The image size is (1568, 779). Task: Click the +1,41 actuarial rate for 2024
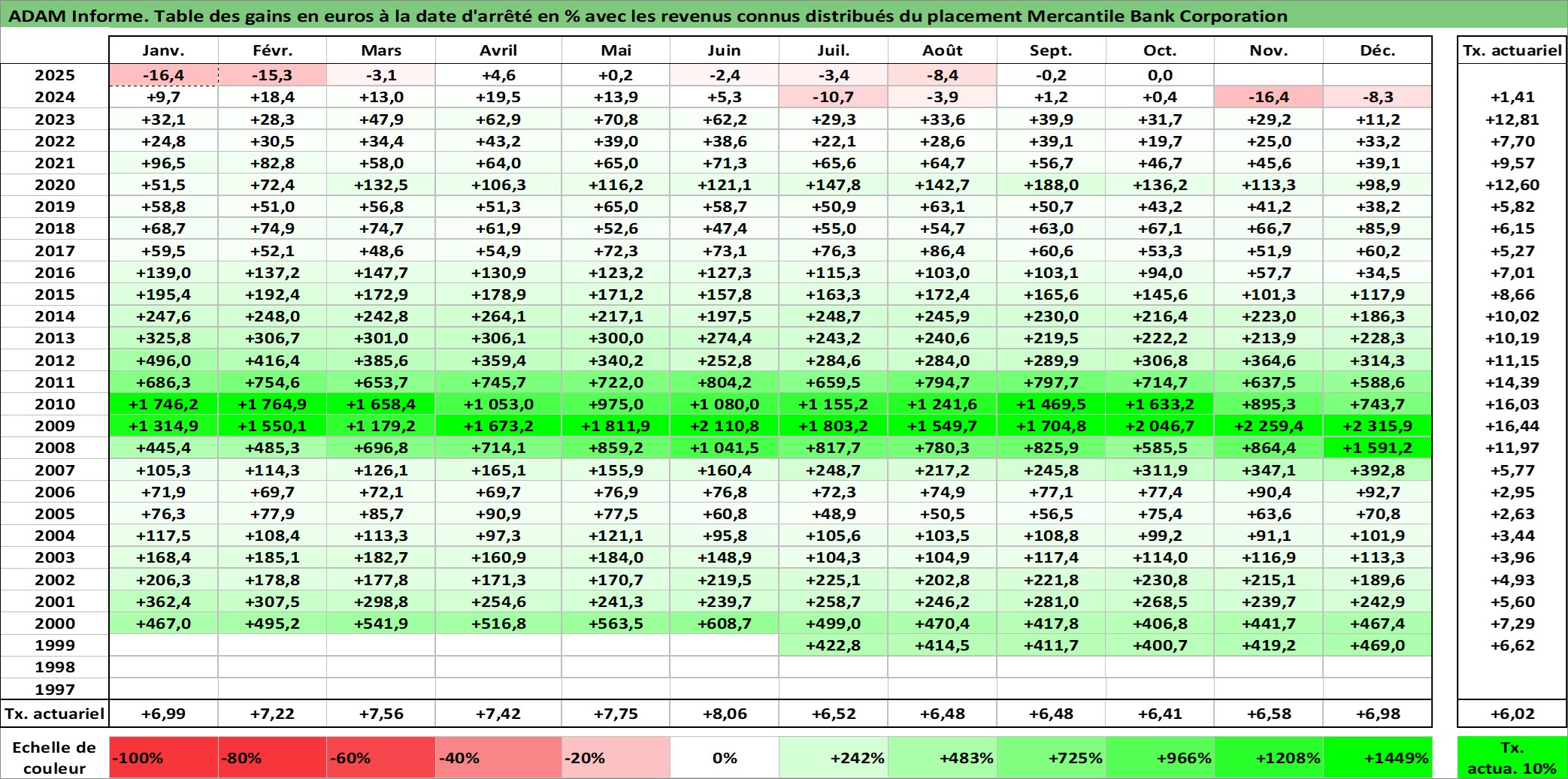coord(1512,97)
